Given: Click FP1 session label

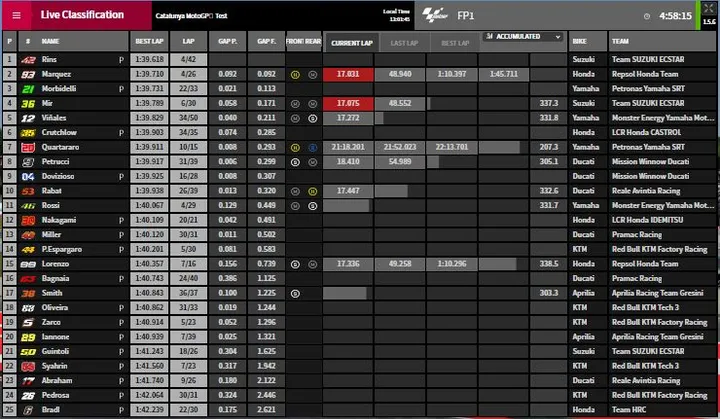Looking at the screenshot, I should click(465, 16).
